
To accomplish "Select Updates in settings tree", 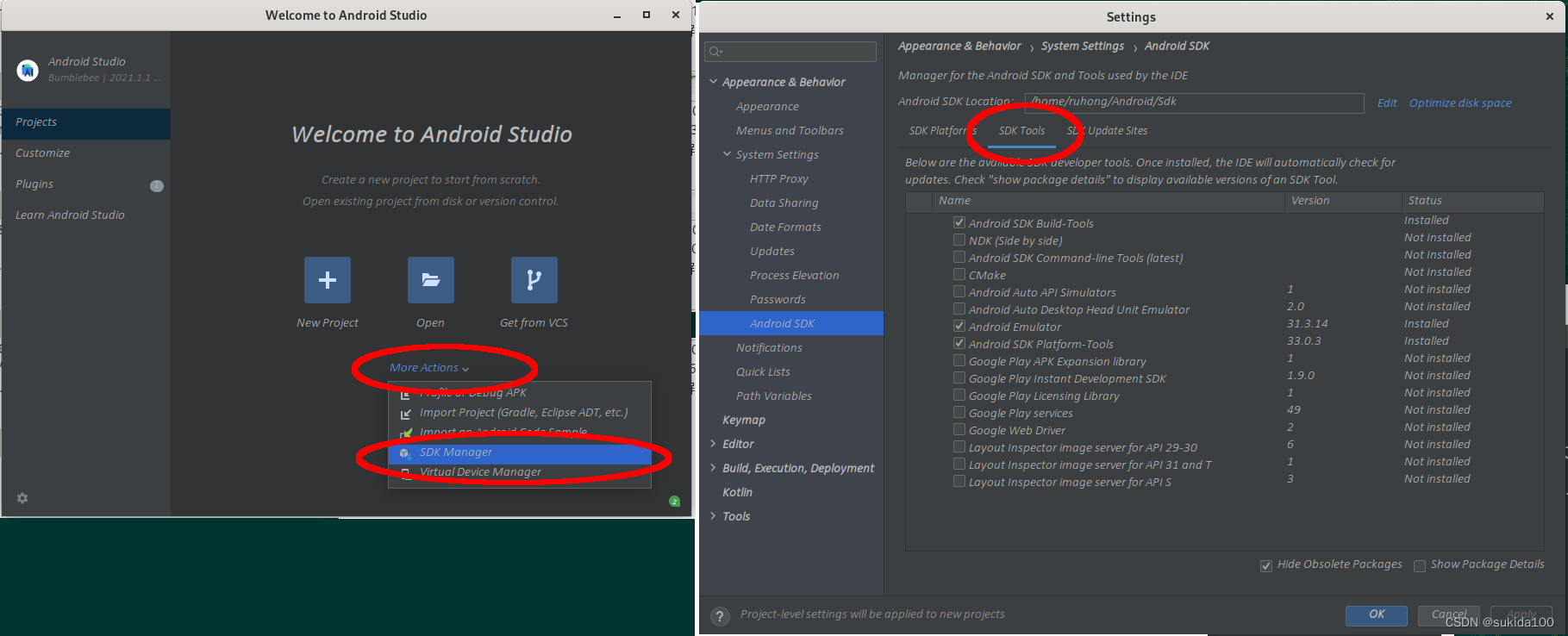I will point(772,251).
